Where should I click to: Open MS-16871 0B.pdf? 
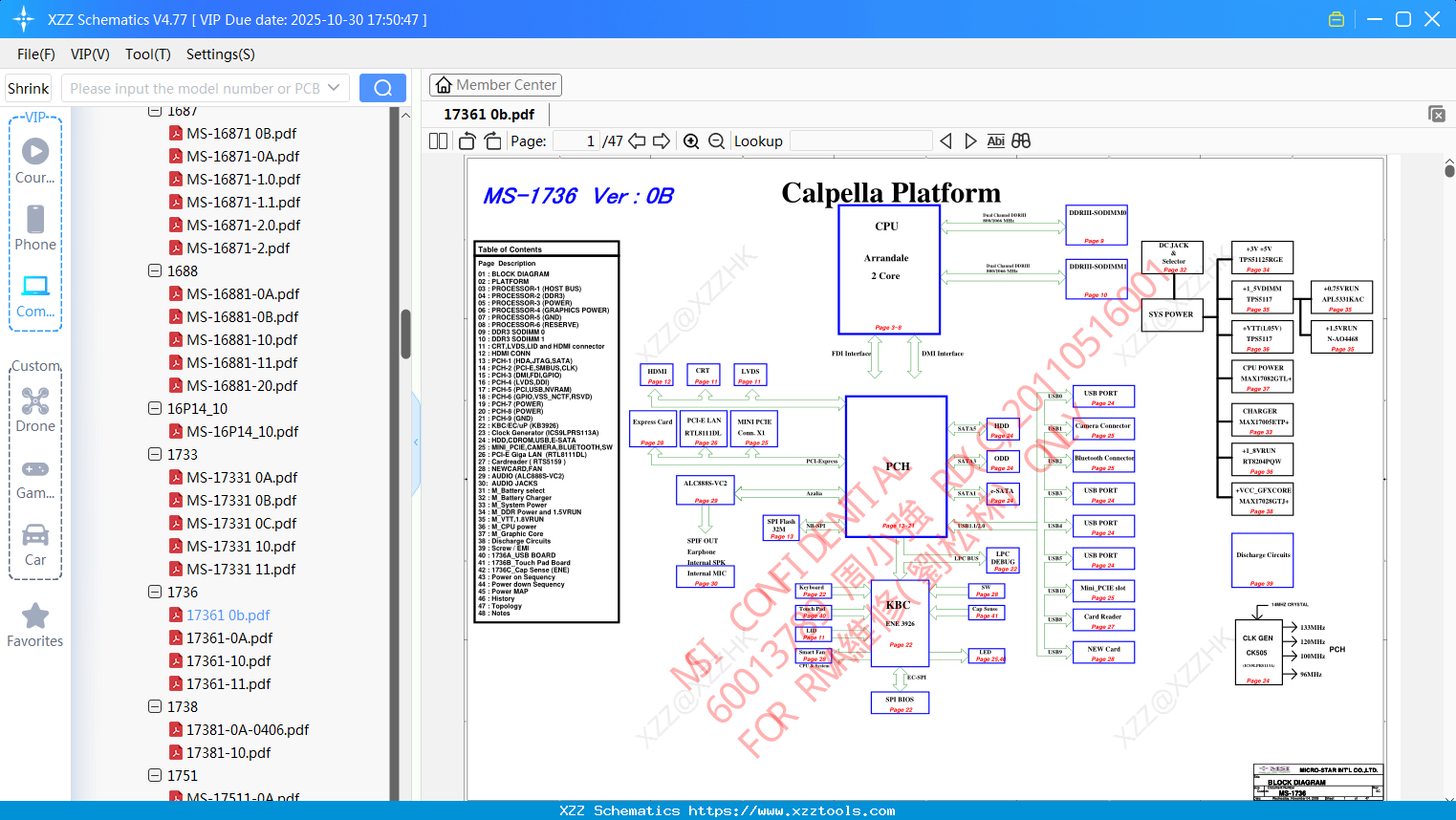pos(241,133)
